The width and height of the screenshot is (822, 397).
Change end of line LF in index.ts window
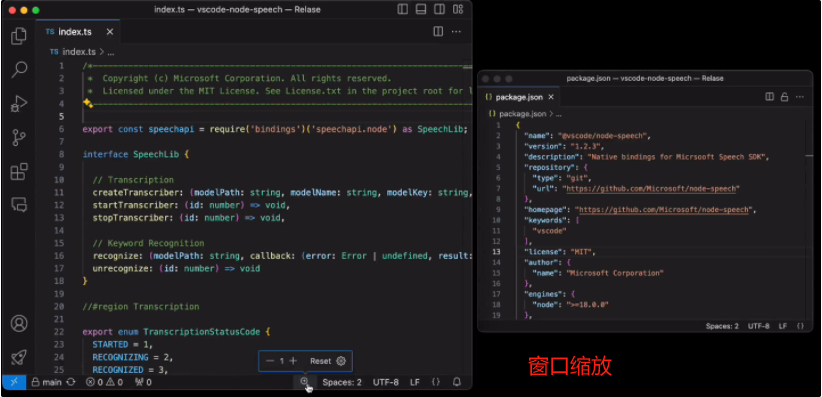click(x=415, y=382)
